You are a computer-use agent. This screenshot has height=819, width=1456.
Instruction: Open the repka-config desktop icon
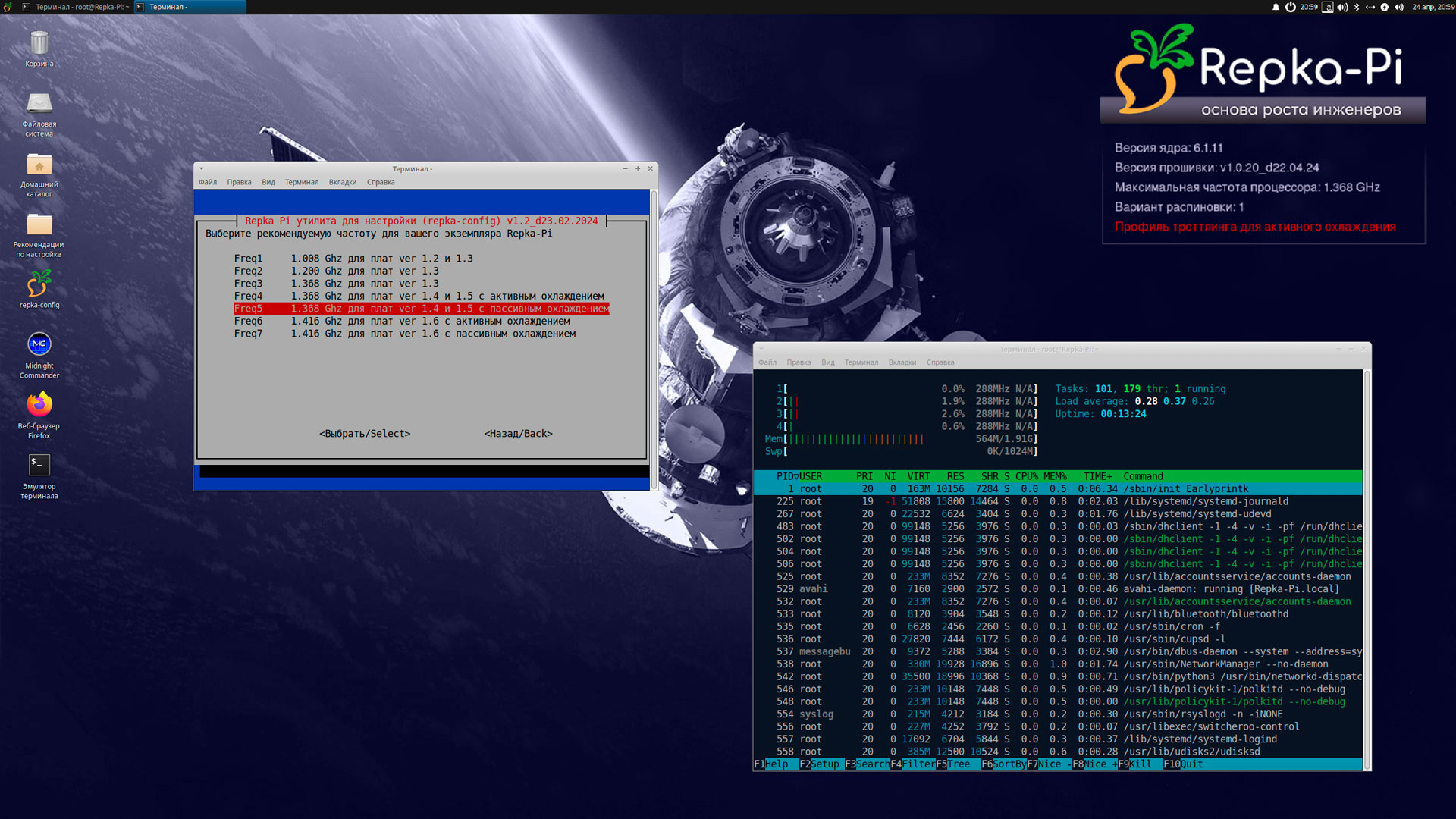point(39,284)
